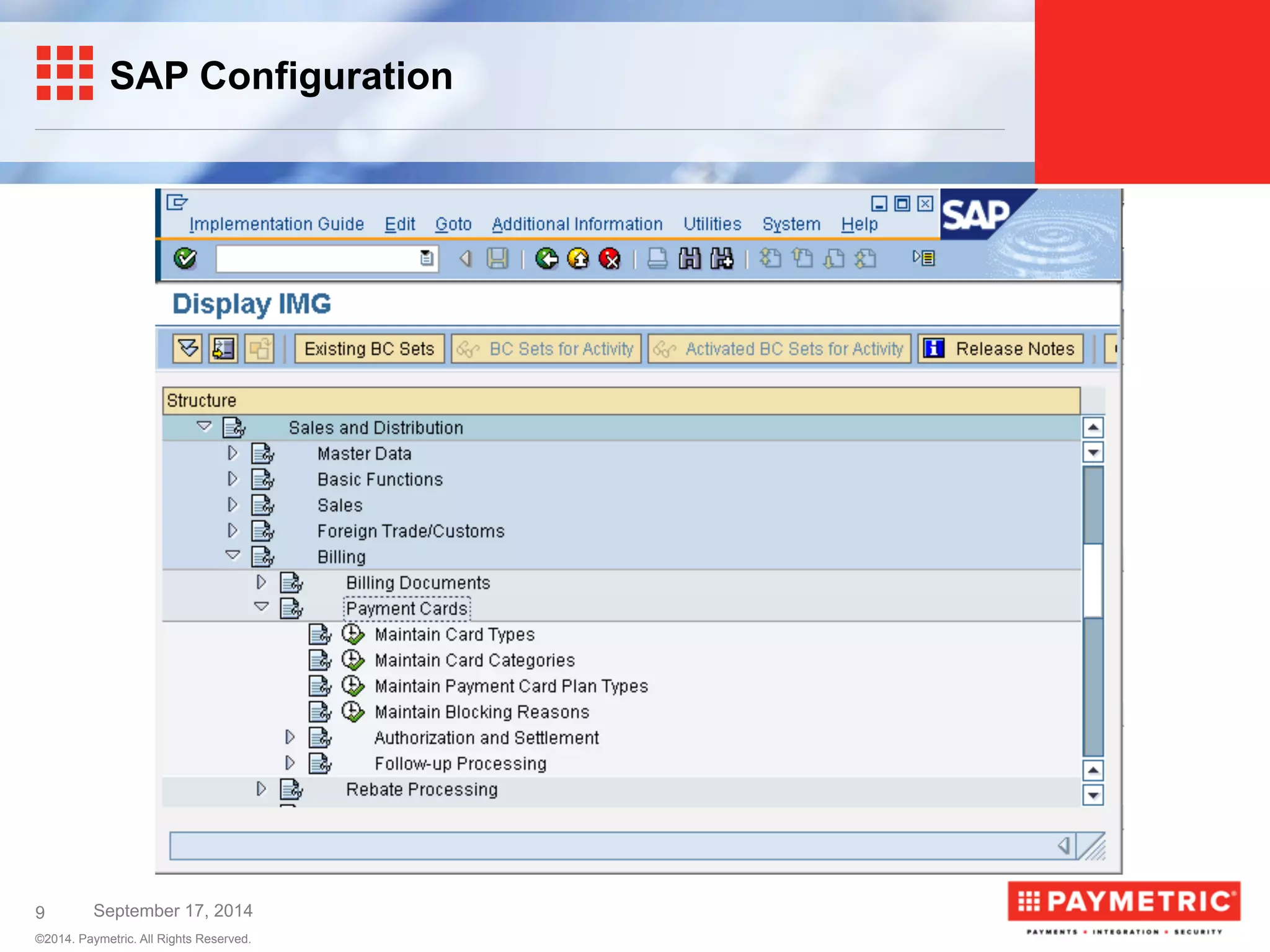
Task: Expand the Master Data node
Action: pos(233,453)
